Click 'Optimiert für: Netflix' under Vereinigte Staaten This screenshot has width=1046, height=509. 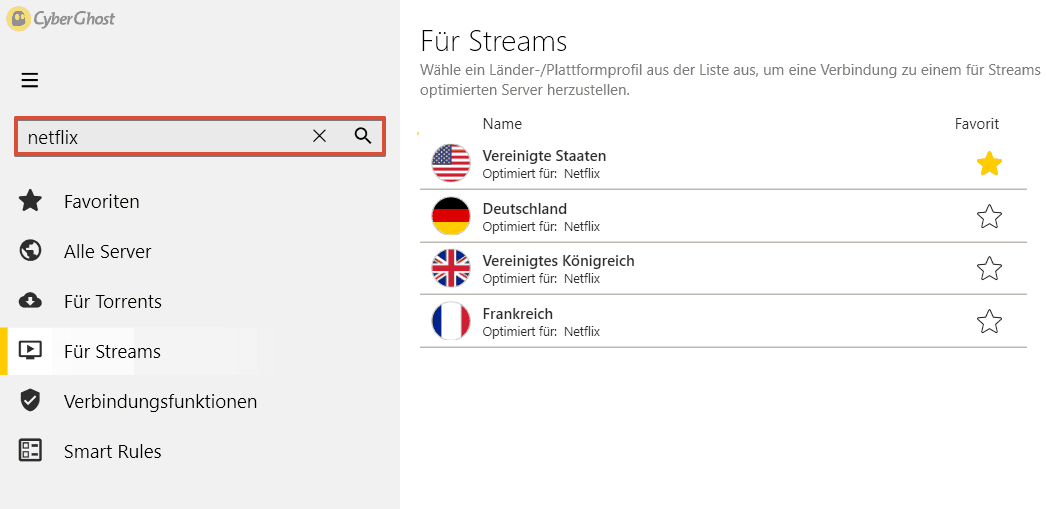541,174
